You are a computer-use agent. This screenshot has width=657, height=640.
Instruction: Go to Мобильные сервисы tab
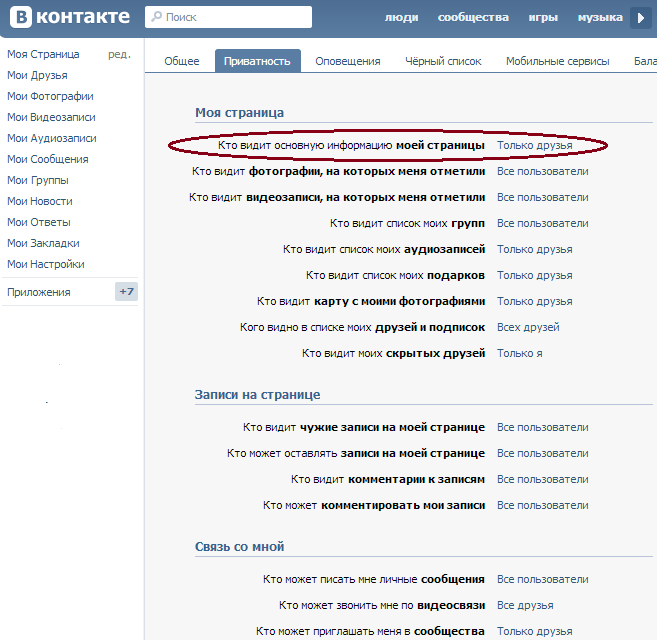(x=557, y=61)
